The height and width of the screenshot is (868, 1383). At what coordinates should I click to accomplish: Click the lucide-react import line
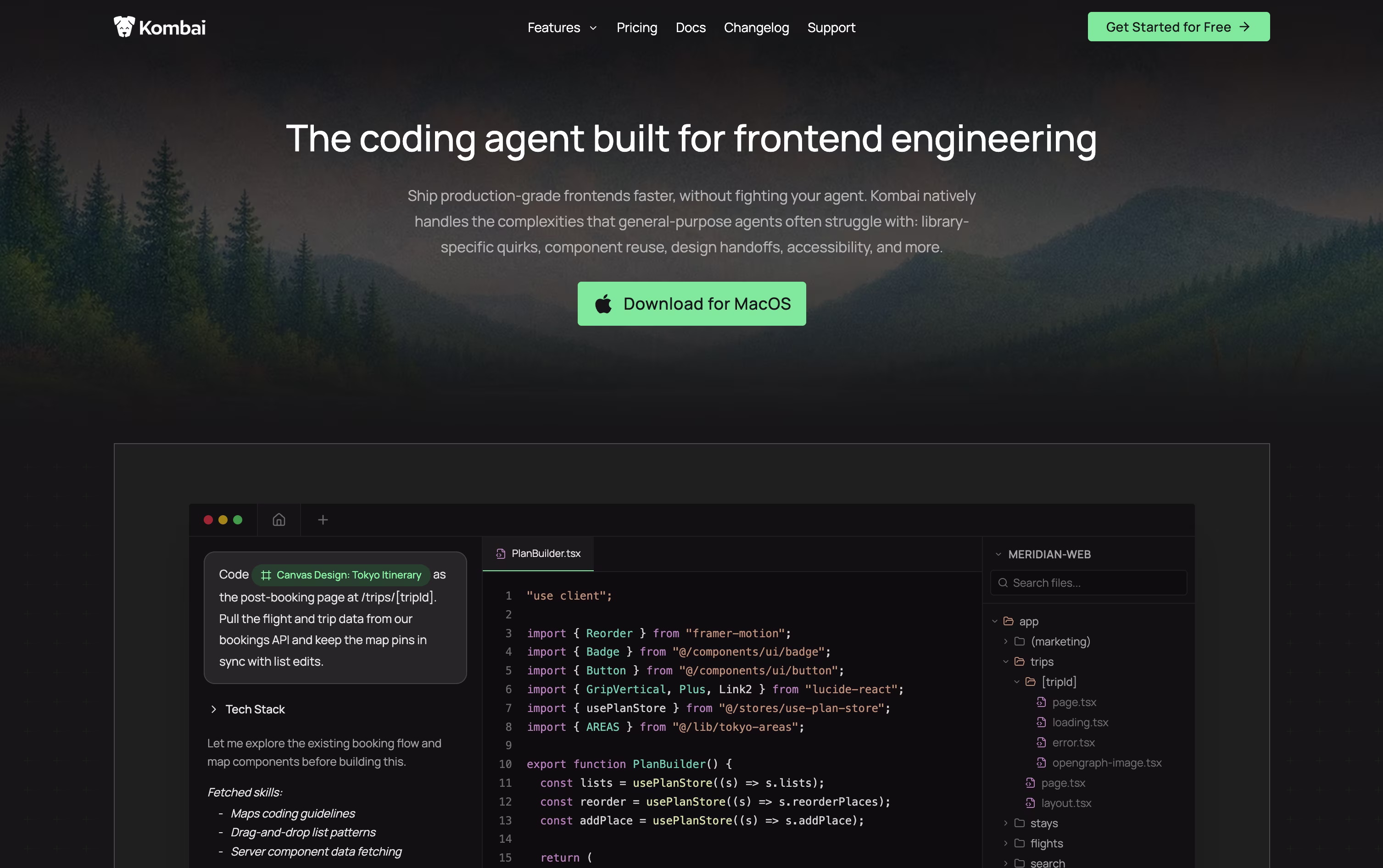coord(715,689)
